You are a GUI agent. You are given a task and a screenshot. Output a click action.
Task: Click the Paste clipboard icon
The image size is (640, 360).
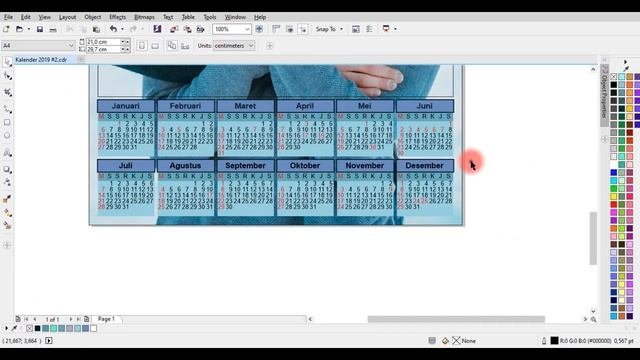click(x=96, y=29)
